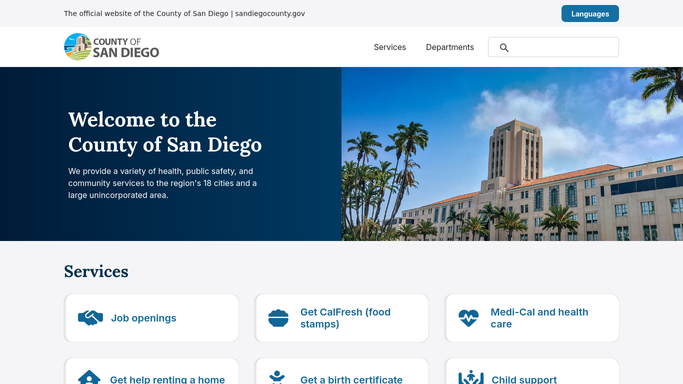Open Get CalFresh (food stamps) link
The height and width of the screenshot is (384, 683).
(x=345, y=318)
